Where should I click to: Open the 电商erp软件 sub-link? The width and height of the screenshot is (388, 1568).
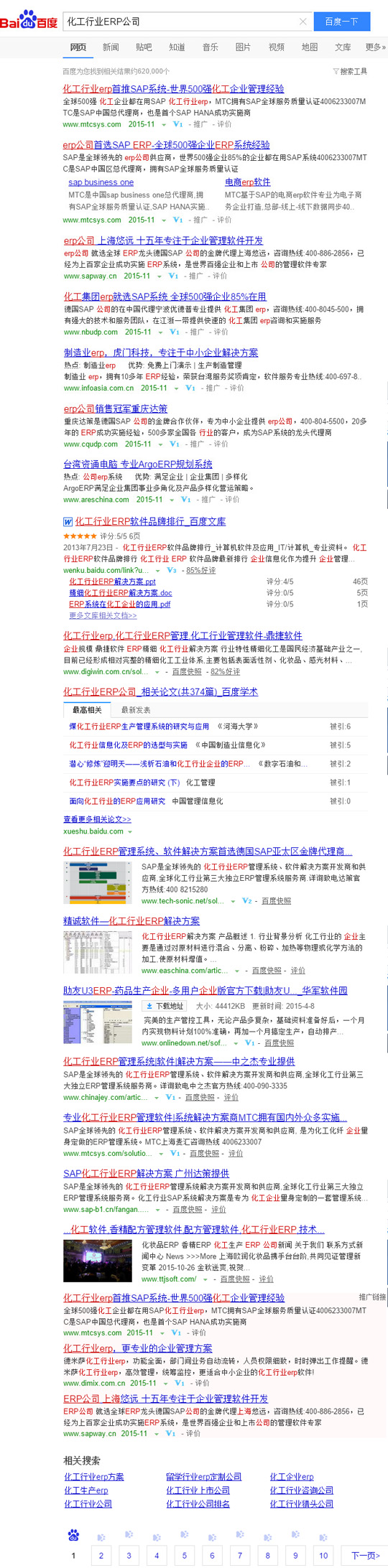248,182
